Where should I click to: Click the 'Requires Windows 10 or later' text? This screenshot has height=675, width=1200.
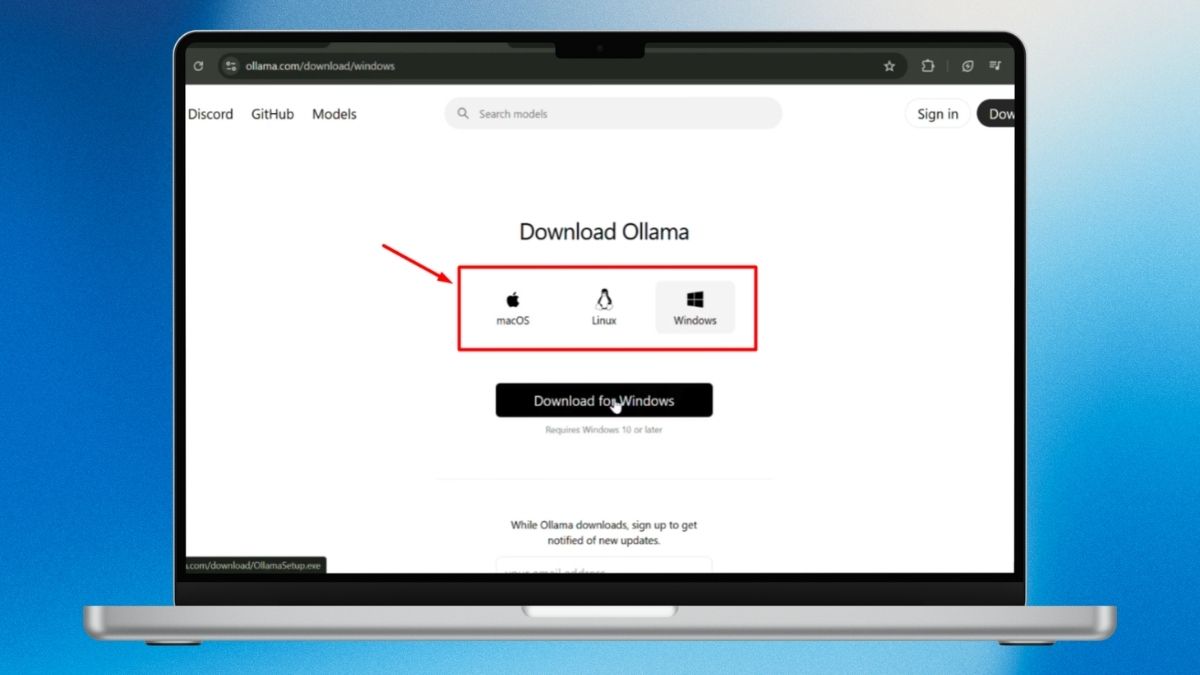coord(604,430)
